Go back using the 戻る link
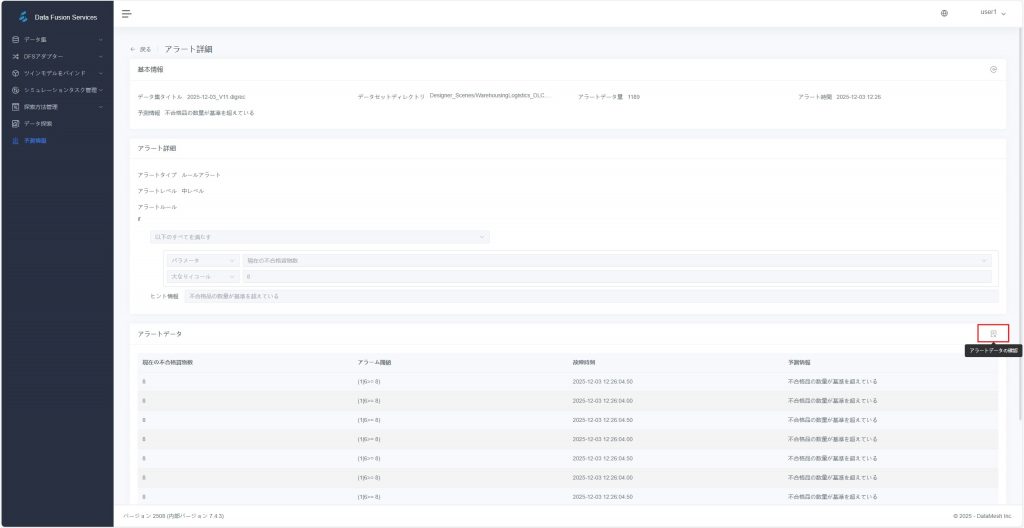 click(x=141, y=49)
